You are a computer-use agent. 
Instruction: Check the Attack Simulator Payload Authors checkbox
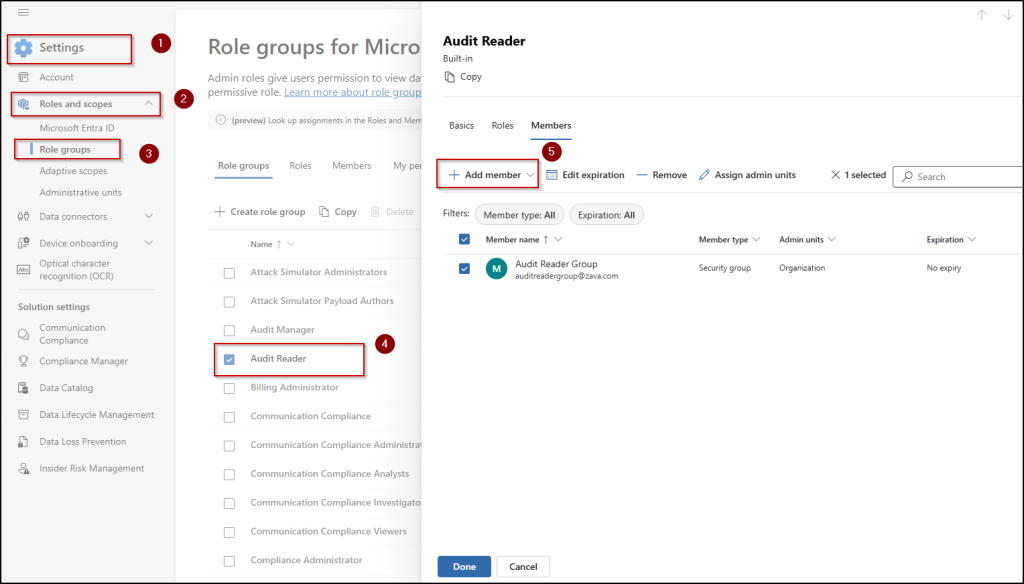coord(229,302)
